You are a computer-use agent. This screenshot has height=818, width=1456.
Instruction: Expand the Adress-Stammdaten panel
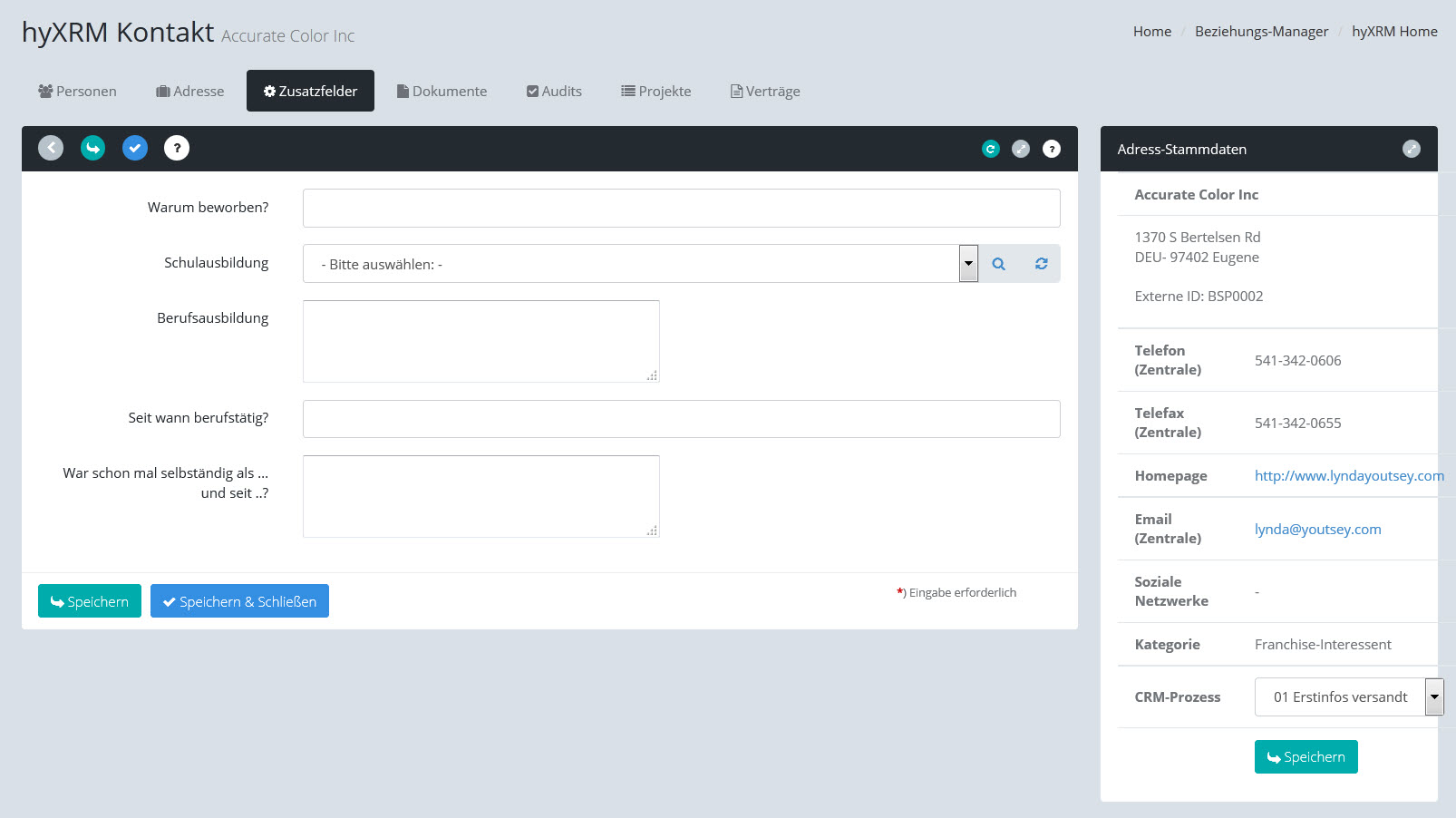tap(1411, 149)
